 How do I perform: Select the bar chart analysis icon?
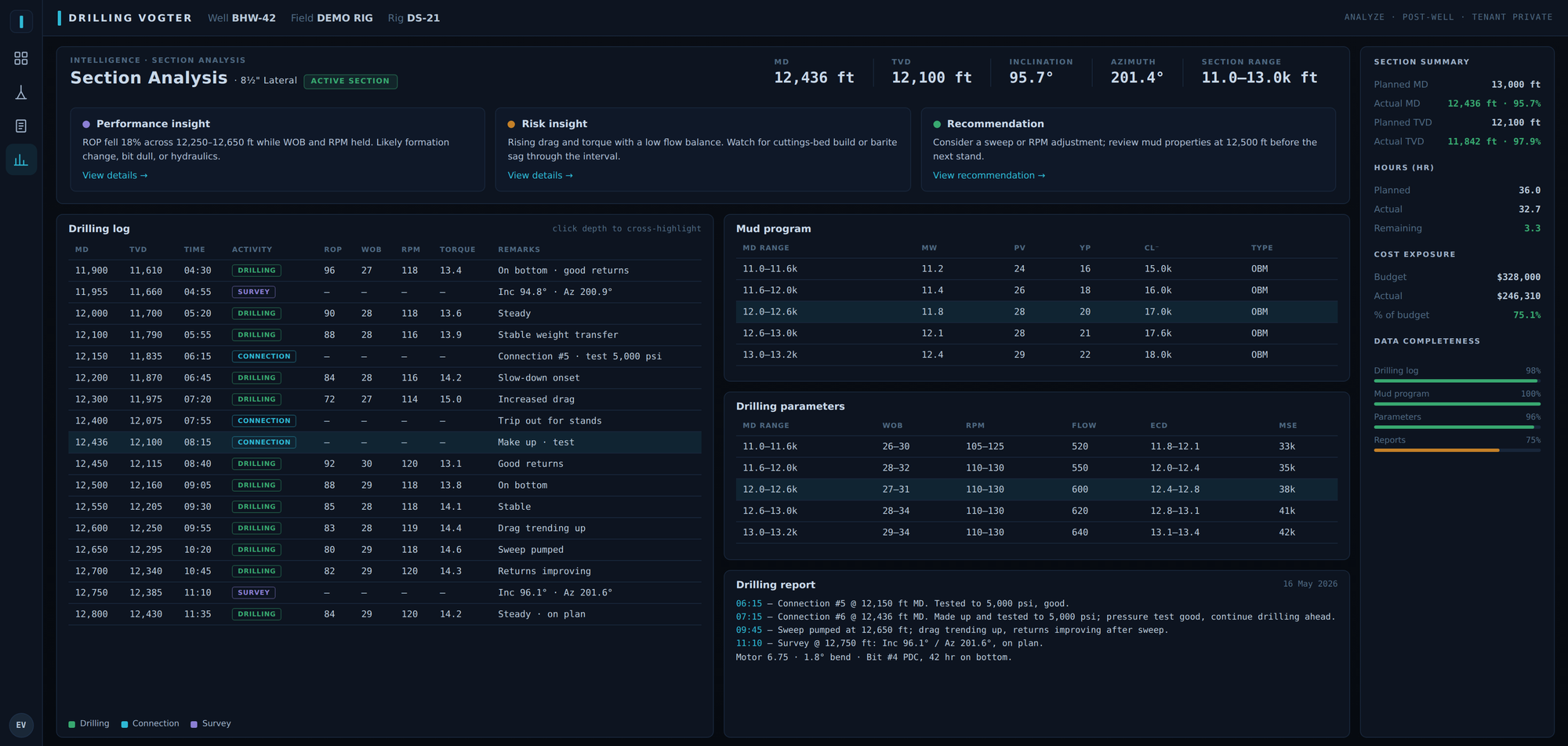coord(21,160)
